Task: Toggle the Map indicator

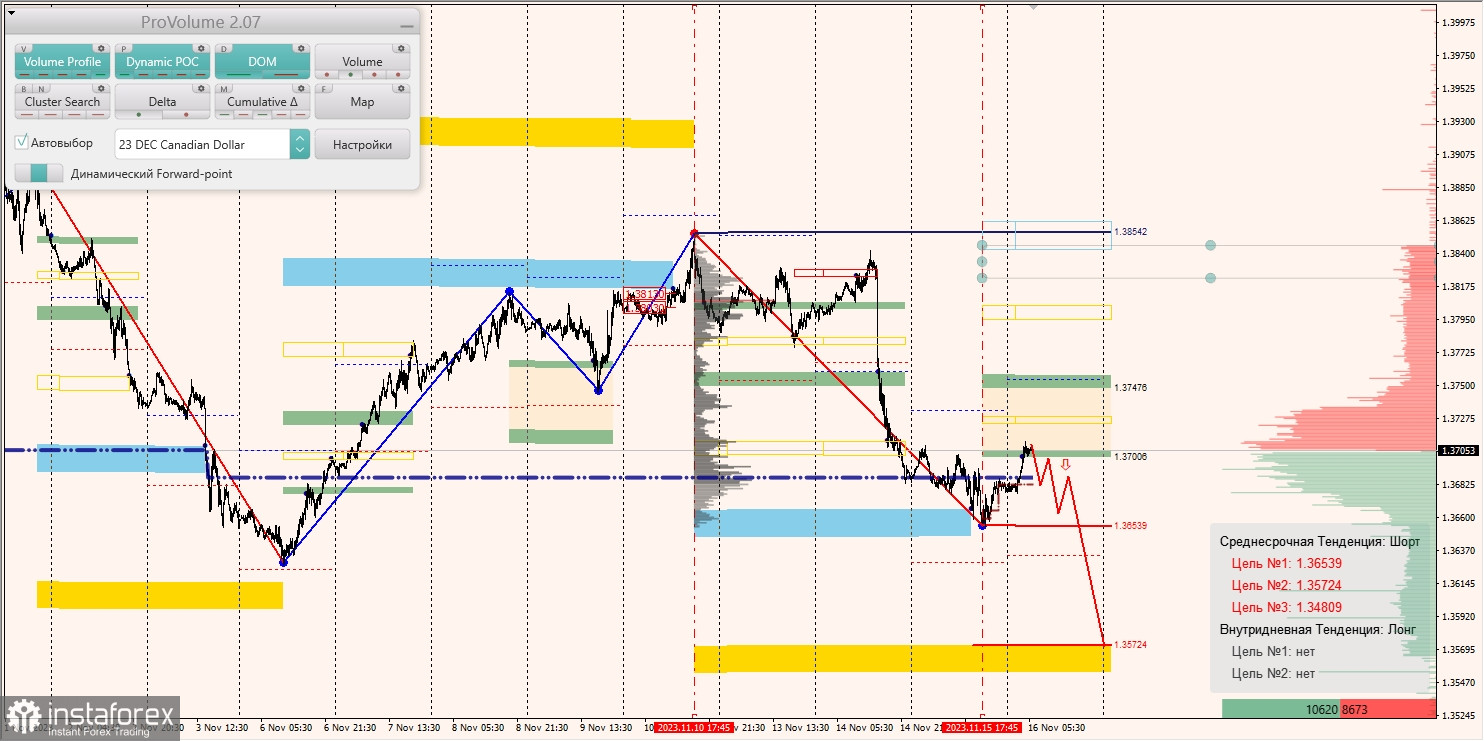Action: coord(362,102)
